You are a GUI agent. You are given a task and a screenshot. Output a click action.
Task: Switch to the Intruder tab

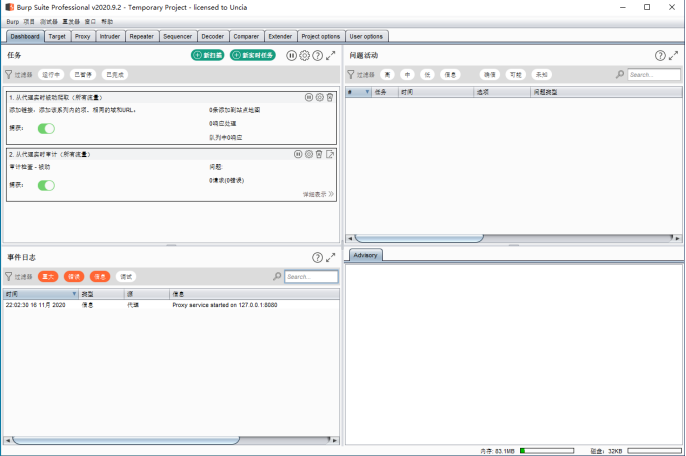109,36
